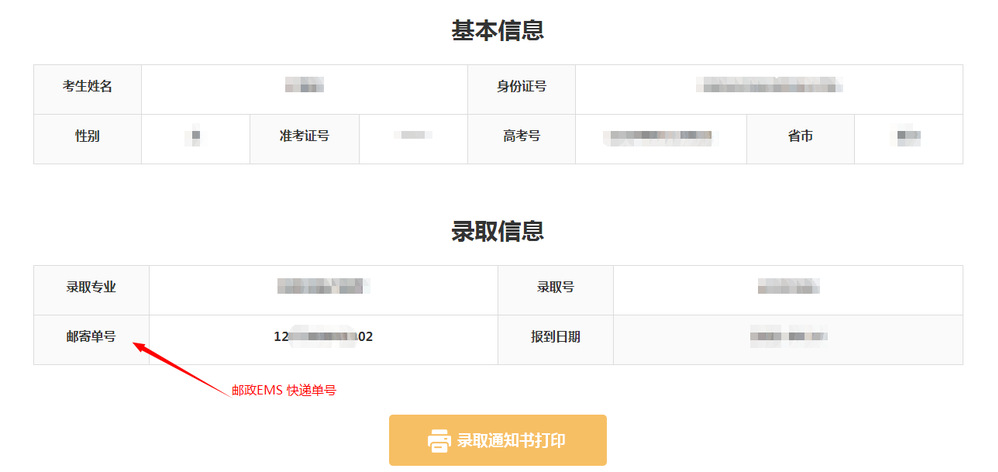Click the 录取信息 section heading

(498, 231)
